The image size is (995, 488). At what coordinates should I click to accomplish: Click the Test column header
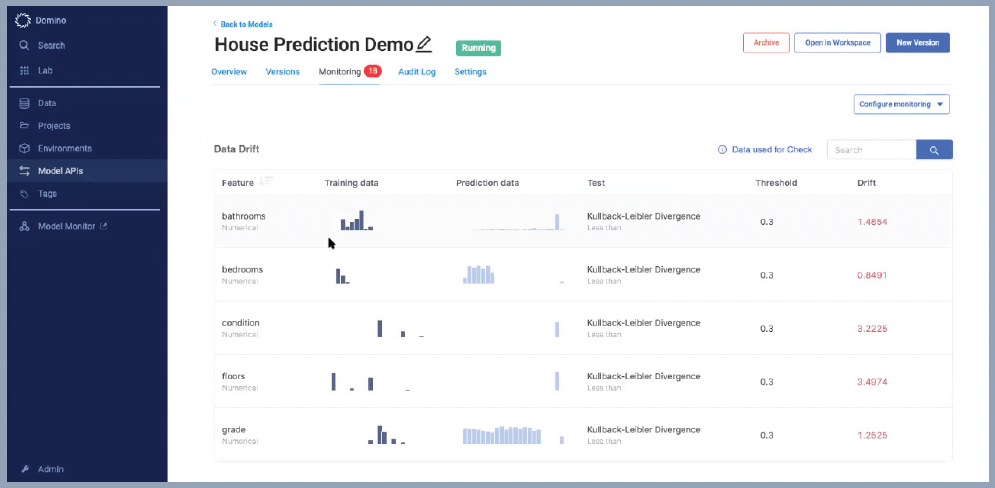click(x=596, y=183)
